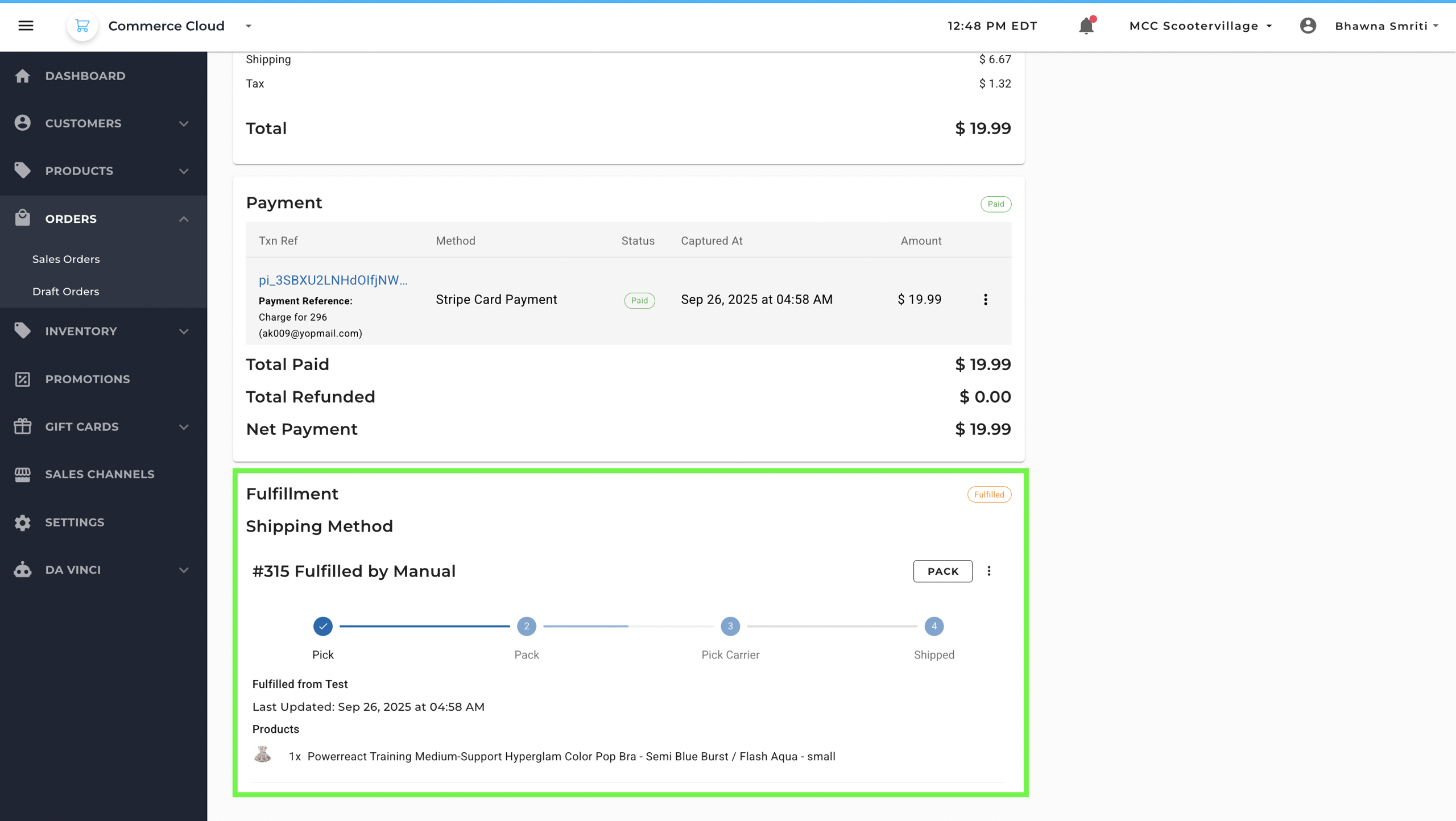The image size is (1456, 821).
Task: Open MCC Scootervillage store dropdown
Action: point(1200,26)
